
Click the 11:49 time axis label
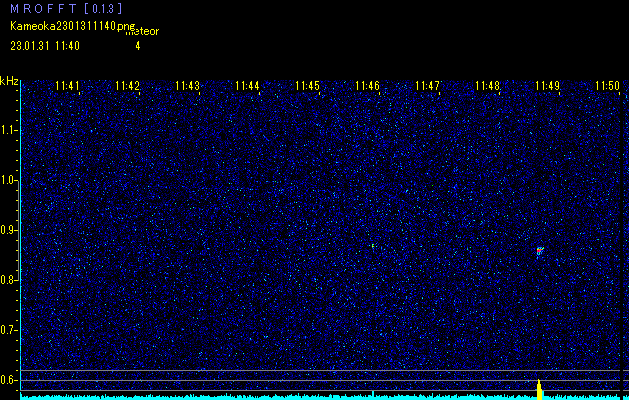pos(548,86)
